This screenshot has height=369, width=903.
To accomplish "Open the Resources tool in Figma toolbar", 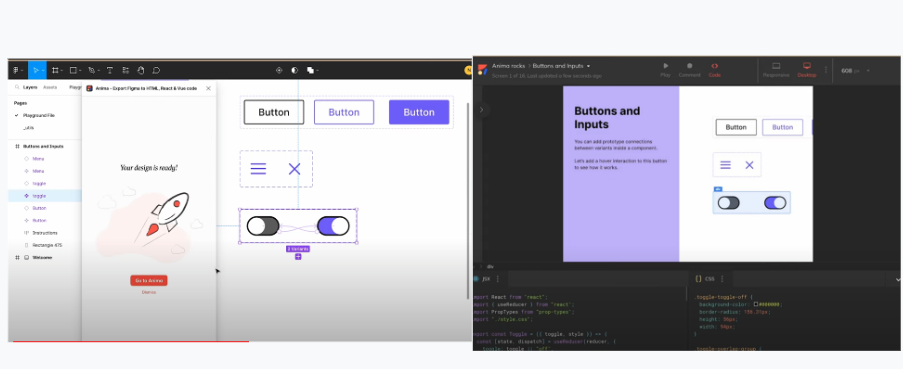I will 126,70.
